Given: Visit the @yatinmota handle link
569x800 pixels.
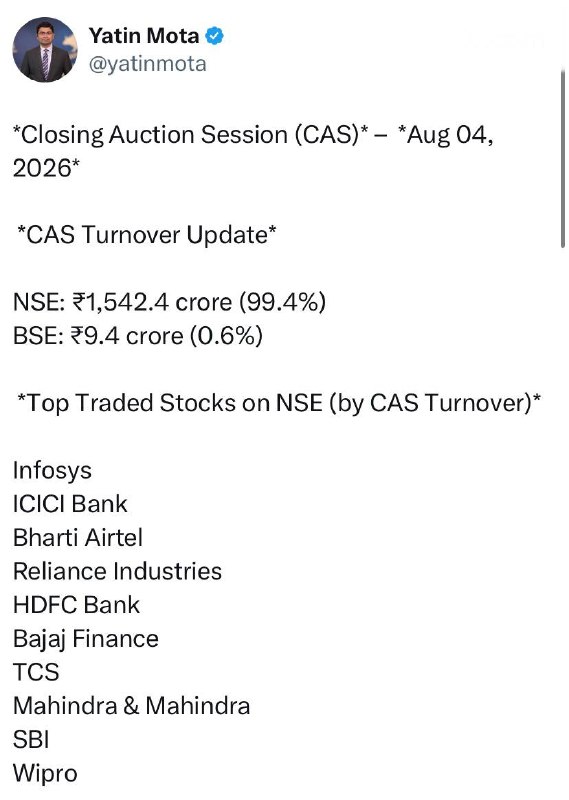Looking at the screenshot, I should 147,64.
